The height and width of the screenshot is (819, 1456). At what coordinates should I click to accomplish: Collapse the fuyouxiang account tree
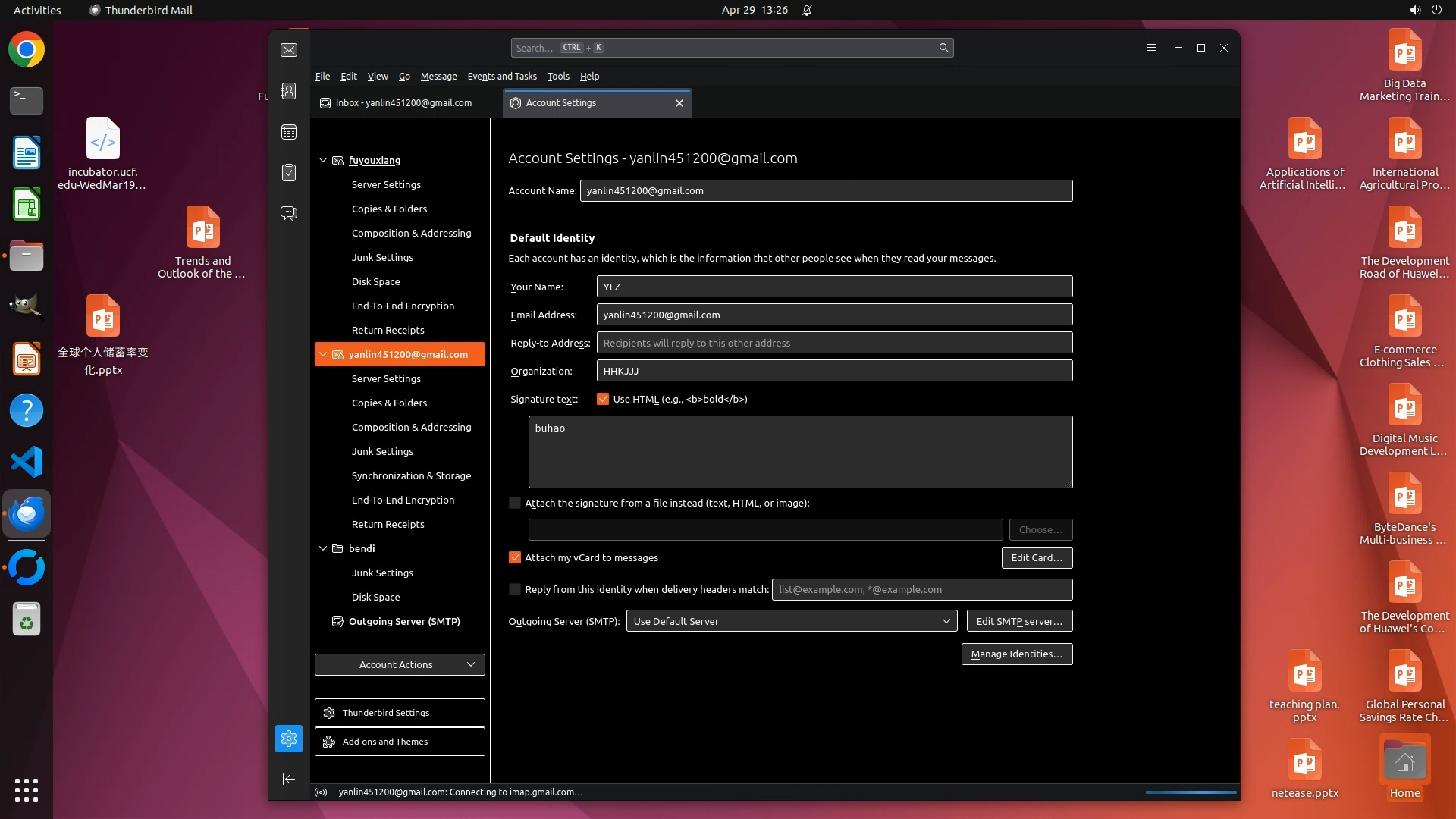tap(323, 160)
